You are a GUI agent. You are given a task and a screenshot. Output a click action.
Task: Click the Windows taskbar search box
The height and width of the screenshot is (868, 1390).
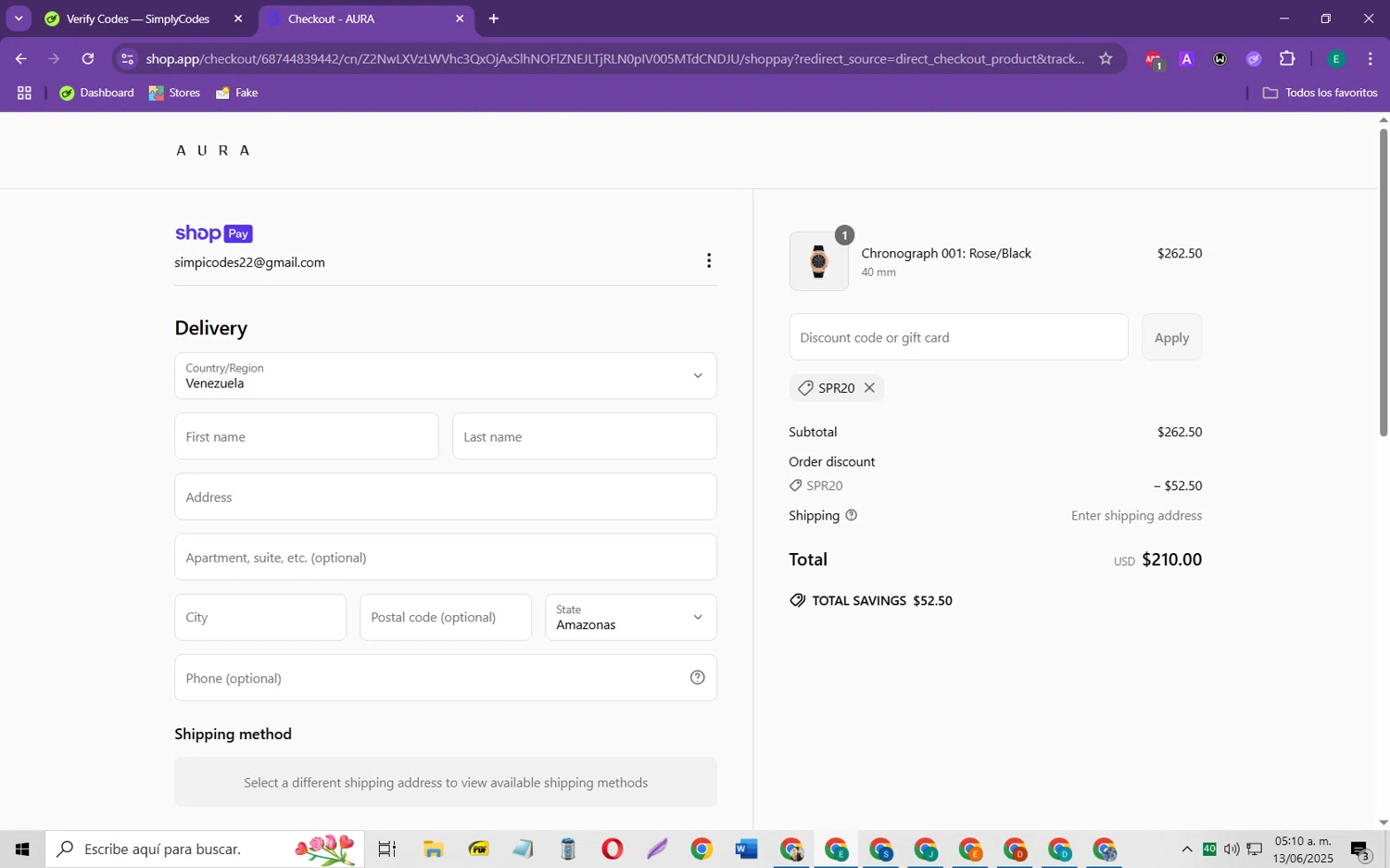pos(205,849)
